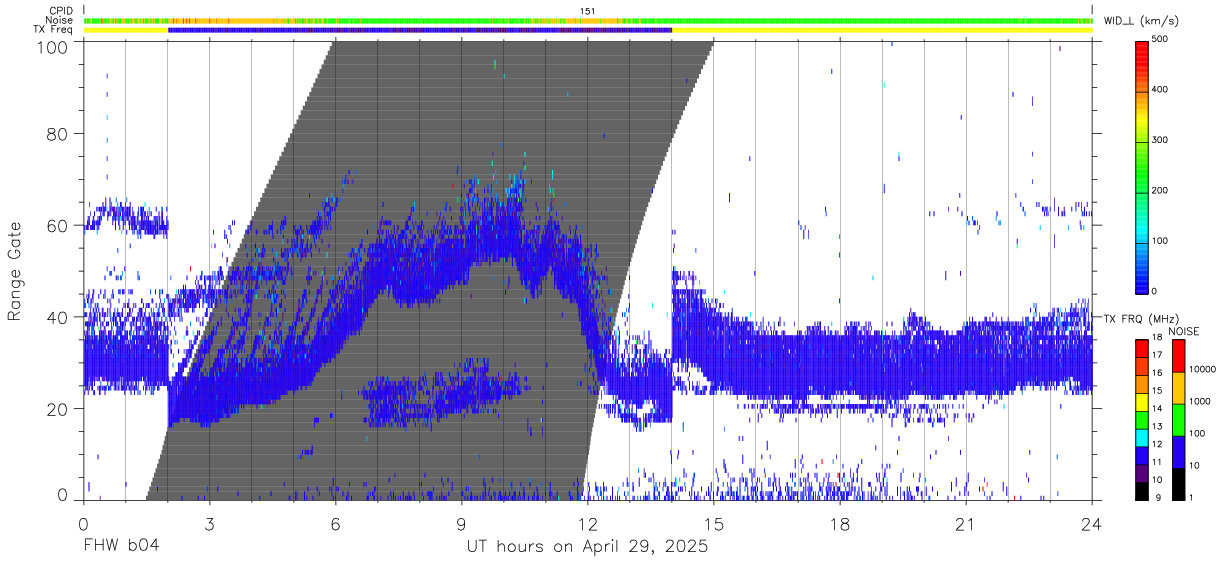Click the 'TX Freq' row label

pyautogui.click(x=56, y=30)
